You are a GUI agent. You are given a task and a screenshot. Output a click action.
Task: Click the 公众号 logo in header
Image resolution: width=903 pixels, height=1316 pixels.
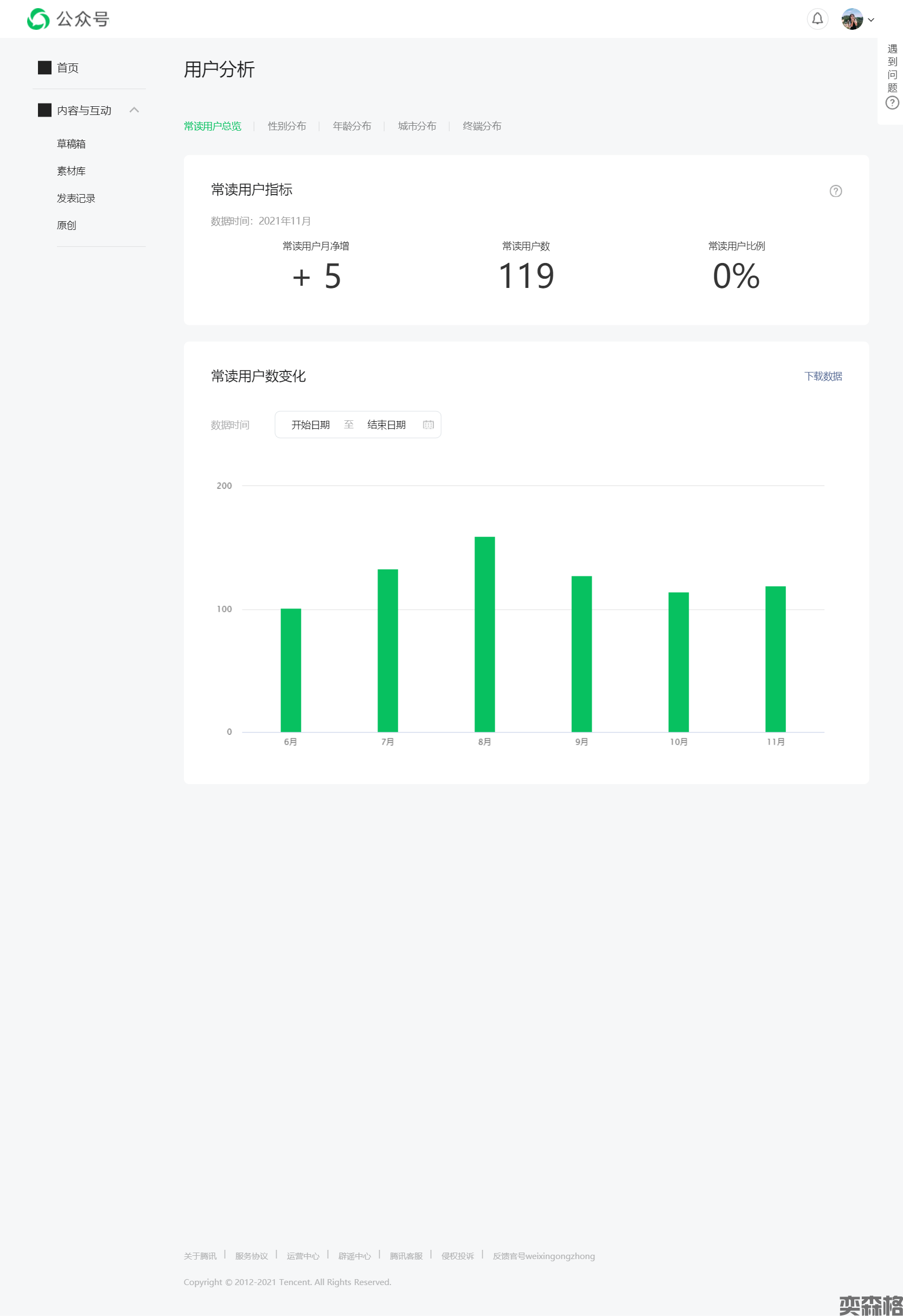[x=68, y=20]
